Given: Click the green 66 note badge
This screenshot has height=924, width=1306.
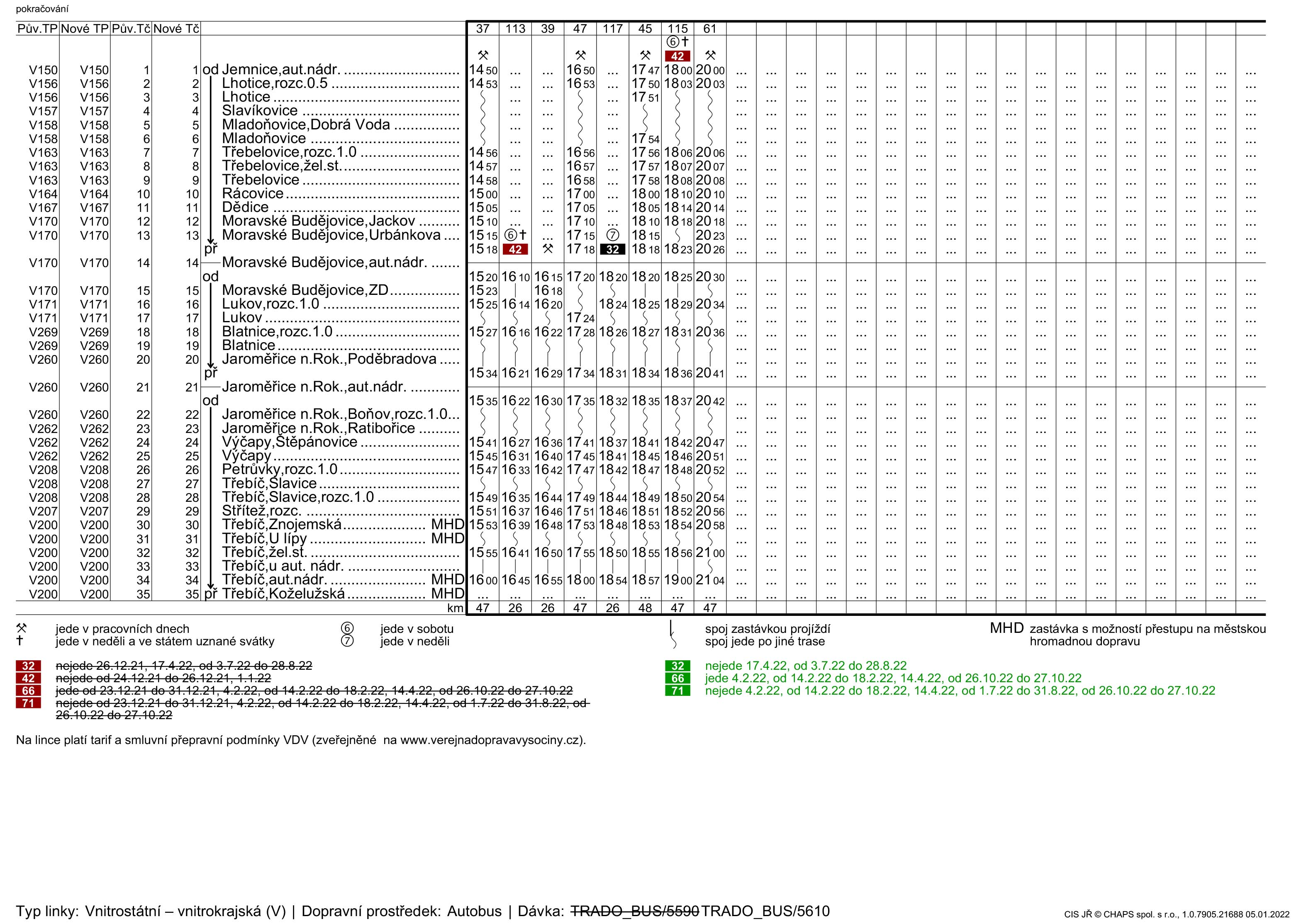Looking at the screenshot, I should point(677,678).
